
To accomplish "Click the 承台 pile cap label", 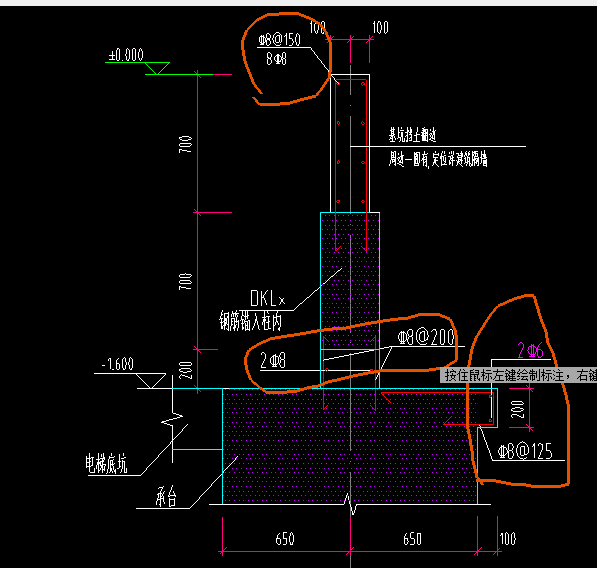I will tap(166, 496).
